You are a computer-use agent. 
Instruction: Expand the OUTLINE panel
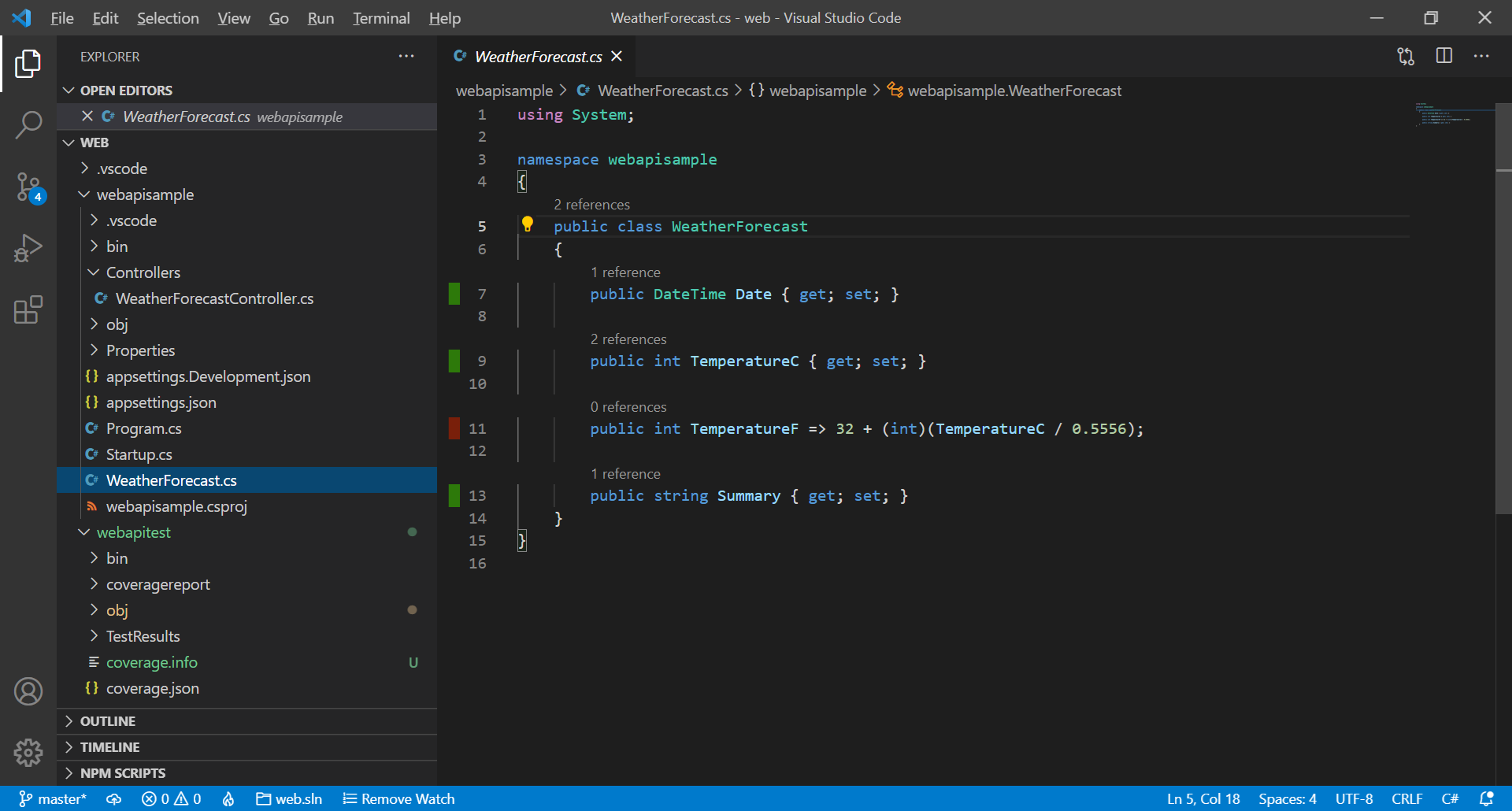tap(246, 720)
